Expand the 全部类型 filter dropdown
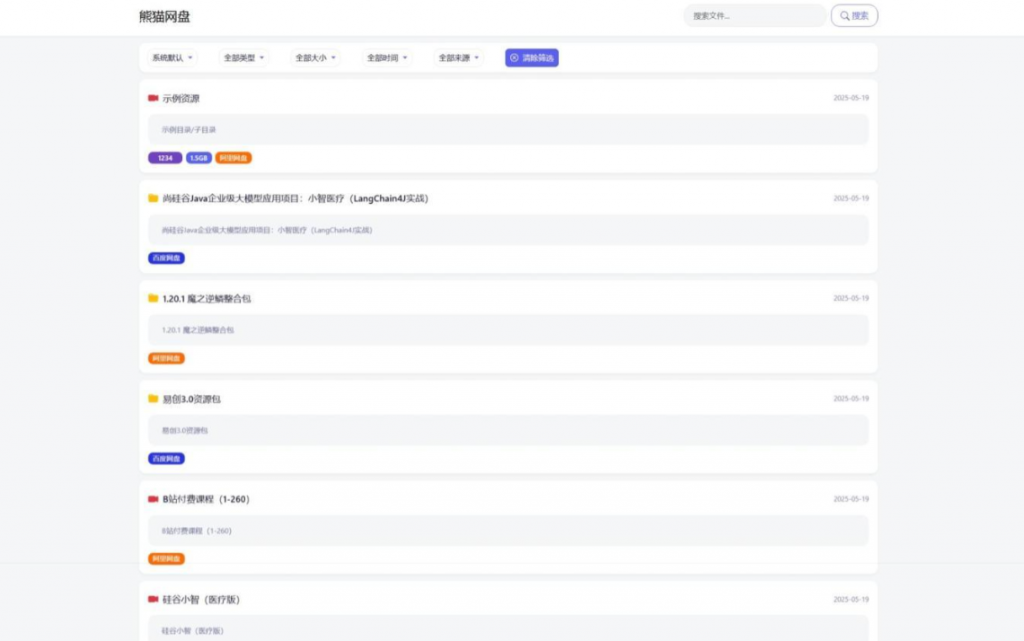The height and width of the screenshot is (641, 1024). [244, 58]
